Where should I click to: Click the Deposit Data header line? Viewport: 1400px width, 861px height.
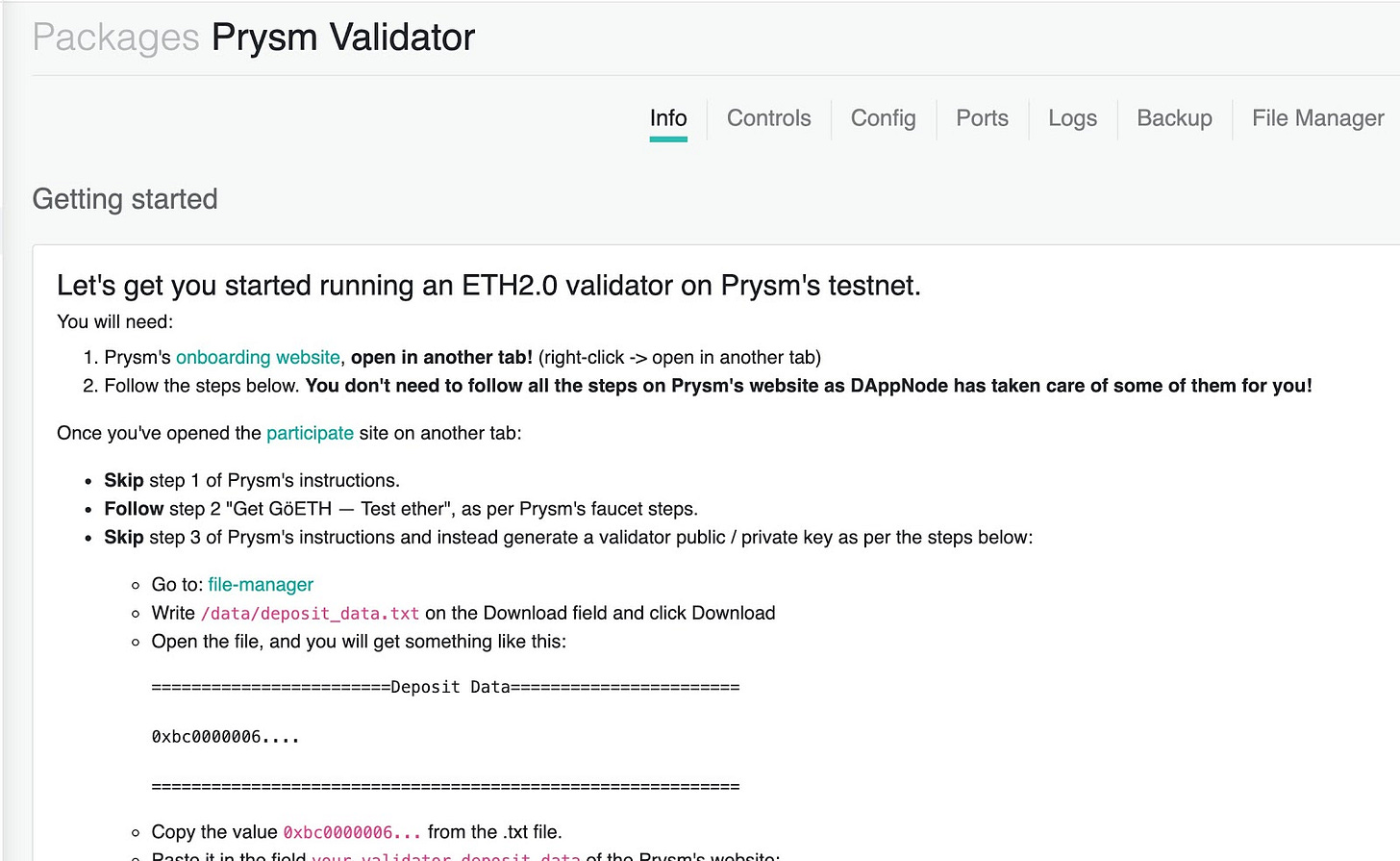(445, 687)
